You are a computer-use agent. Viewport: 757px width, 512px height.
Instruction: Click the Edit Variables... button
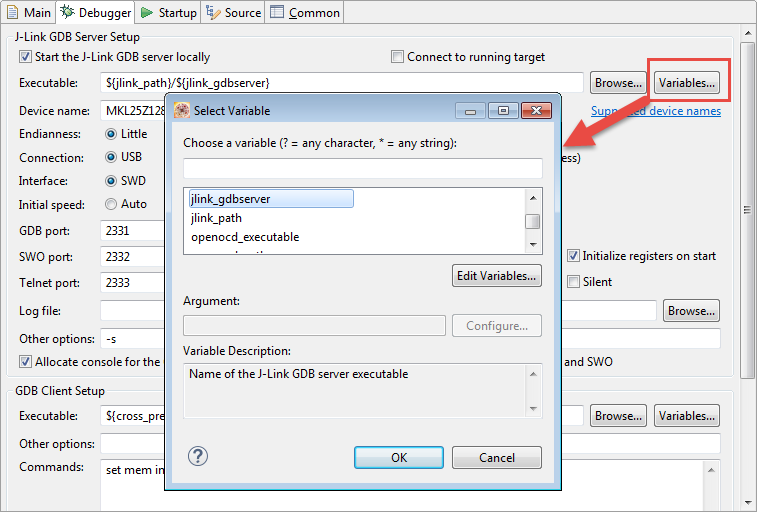click(497, 275)
